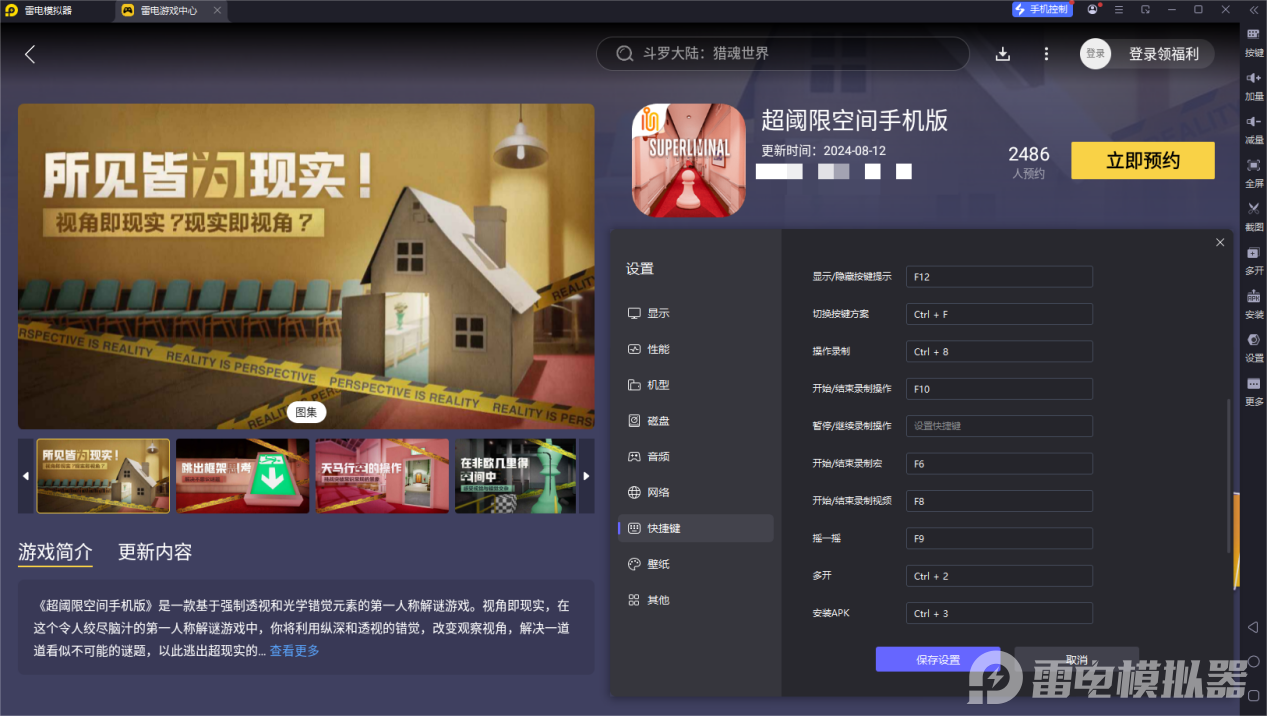The height and width of the screenshot is (716, 1267).
Task: Open 磁盘 settings section
Action: (696, 421)
